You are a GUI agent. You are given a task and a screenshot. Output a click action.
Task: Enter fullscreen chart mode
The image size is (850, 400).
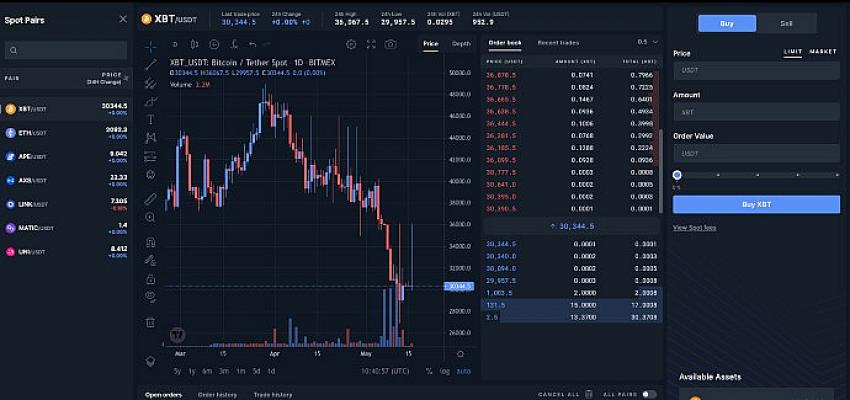371,44
